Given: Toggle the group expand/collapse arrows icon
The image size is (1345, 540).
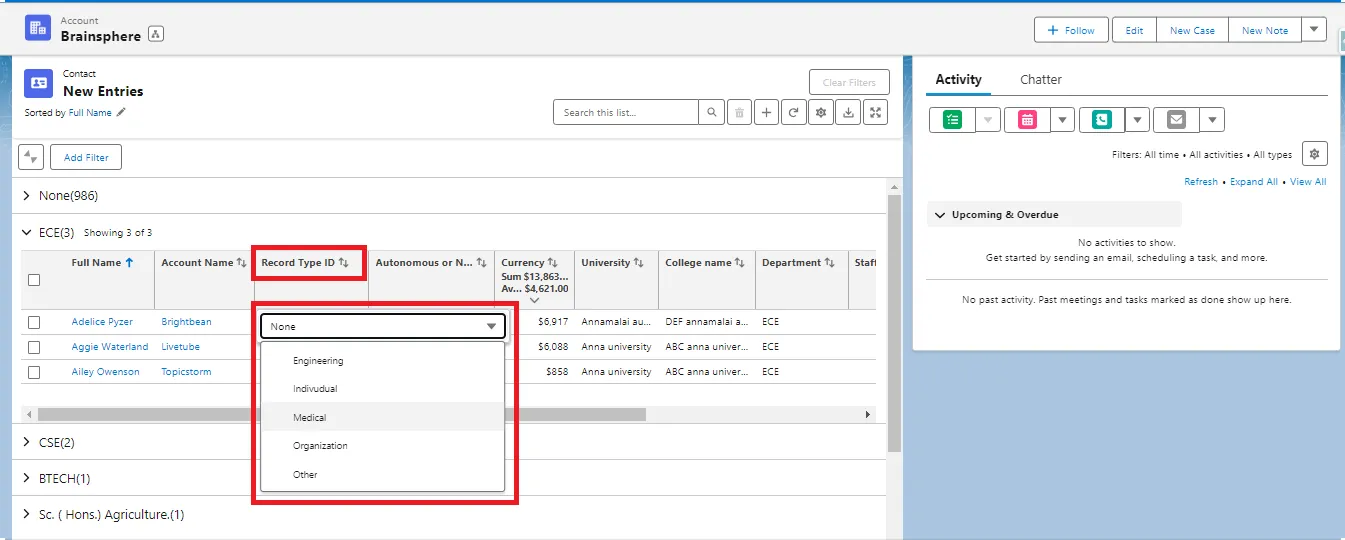Looking at the screenshot, I should pos(31,157).
